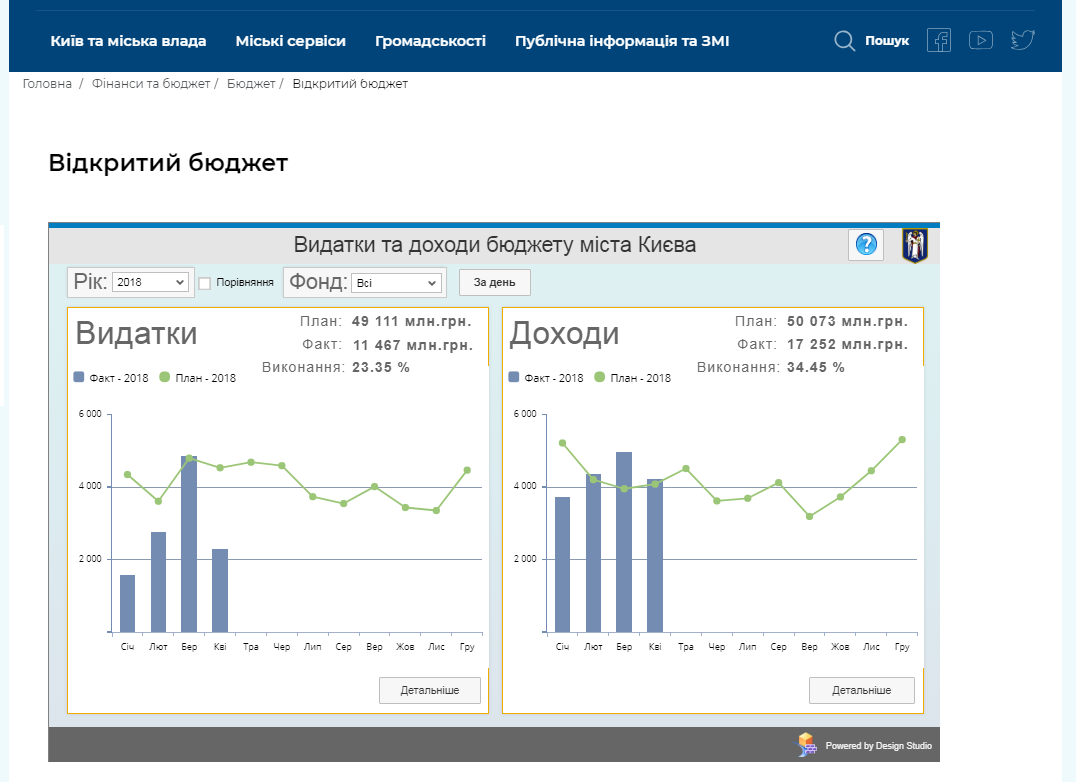The width and height of the screenshot is (1076, 782).
Task: Click Детальніше under the Доходи chart
Action: coord(862,690)
